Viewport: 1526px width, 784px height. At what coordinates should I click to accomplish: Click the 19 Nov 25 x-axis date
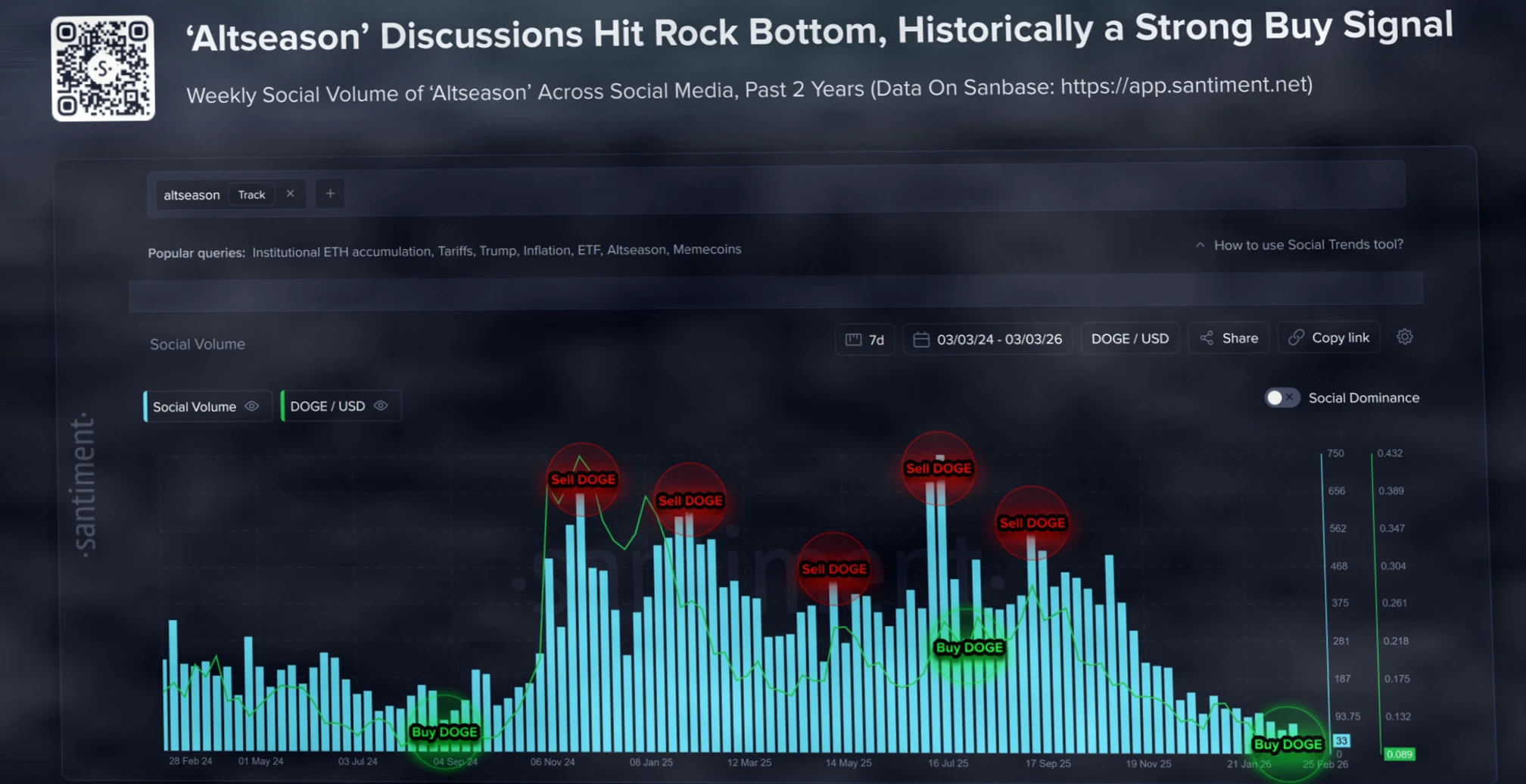(1148, 764)
